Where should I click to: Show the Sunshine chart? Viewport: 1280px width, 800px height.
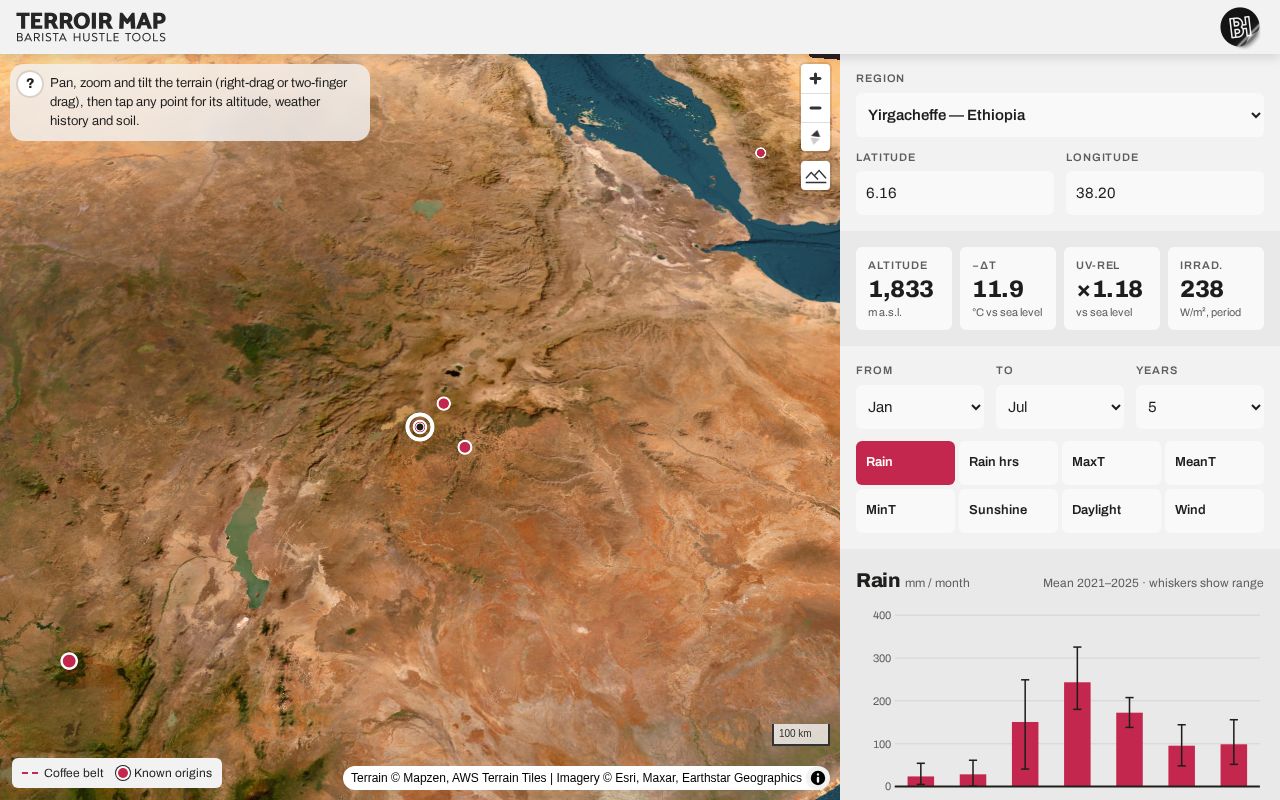1008,511
